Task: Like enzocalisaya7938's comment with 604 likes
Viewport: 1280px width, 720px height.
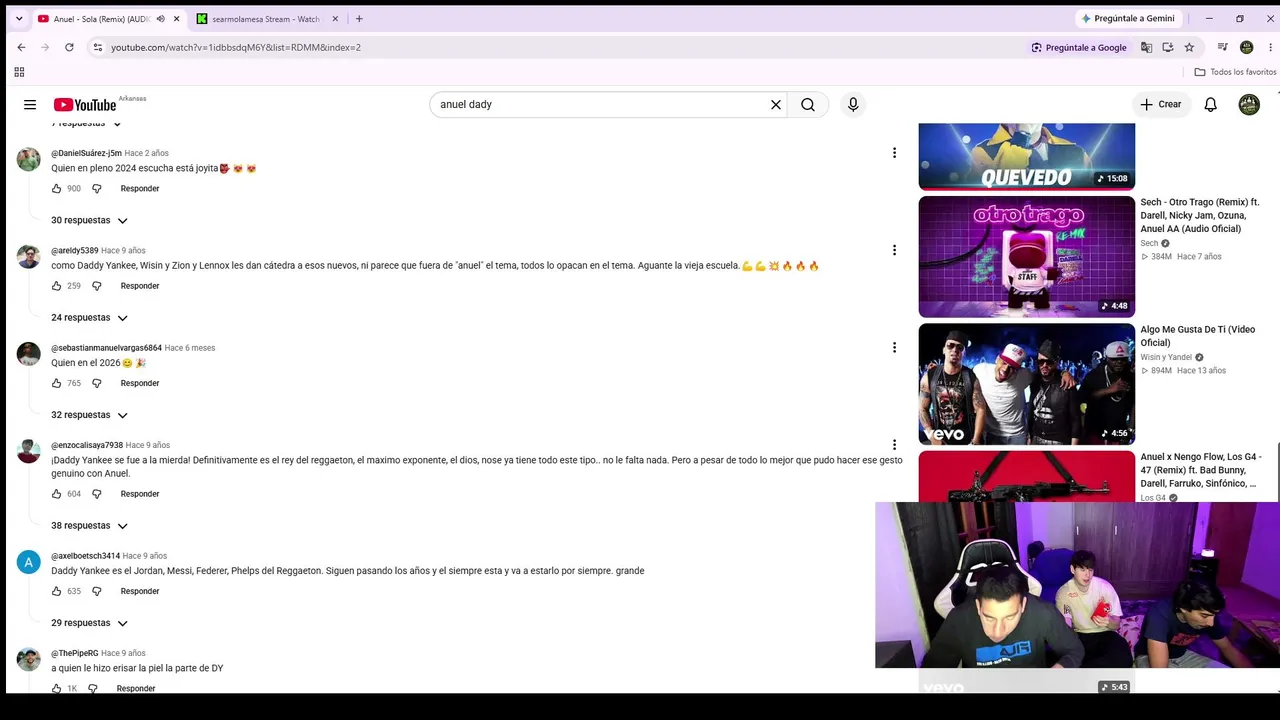Action: [56, 494]
